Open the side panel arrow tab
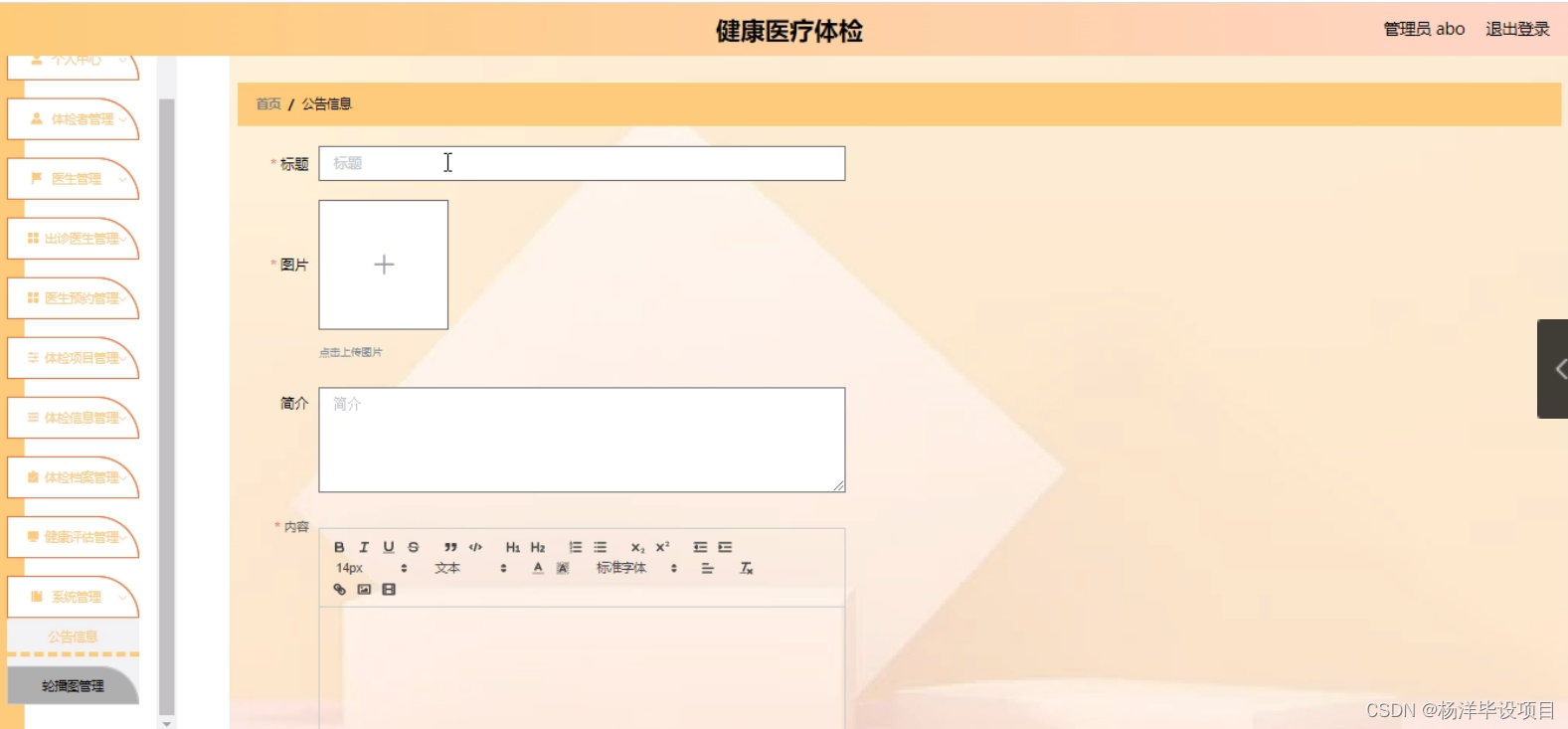Viewport: 1568px width, 729px height. point(1553,369)
